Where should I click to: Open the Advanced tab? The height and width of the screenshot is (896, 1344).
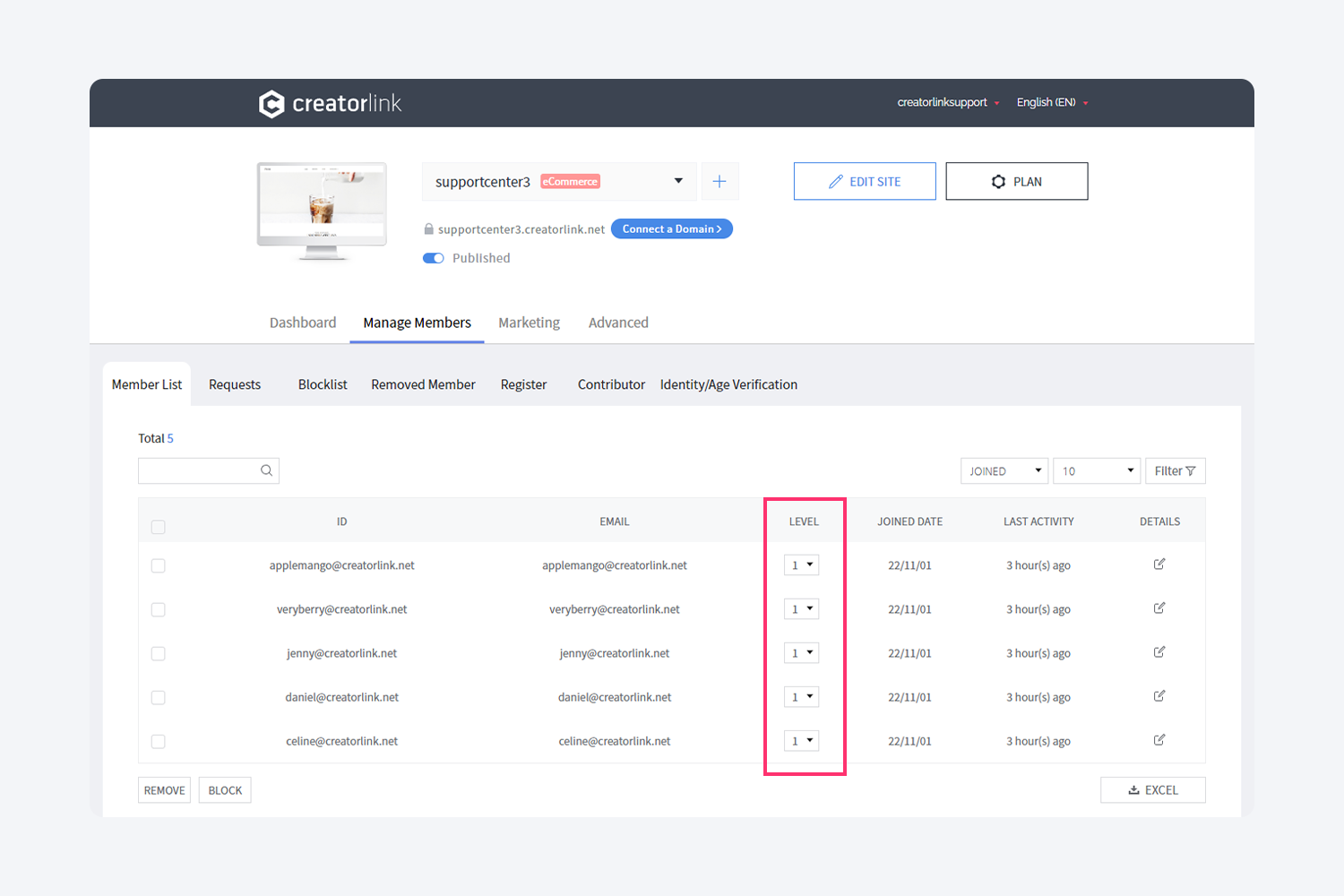tap(618, 323)
